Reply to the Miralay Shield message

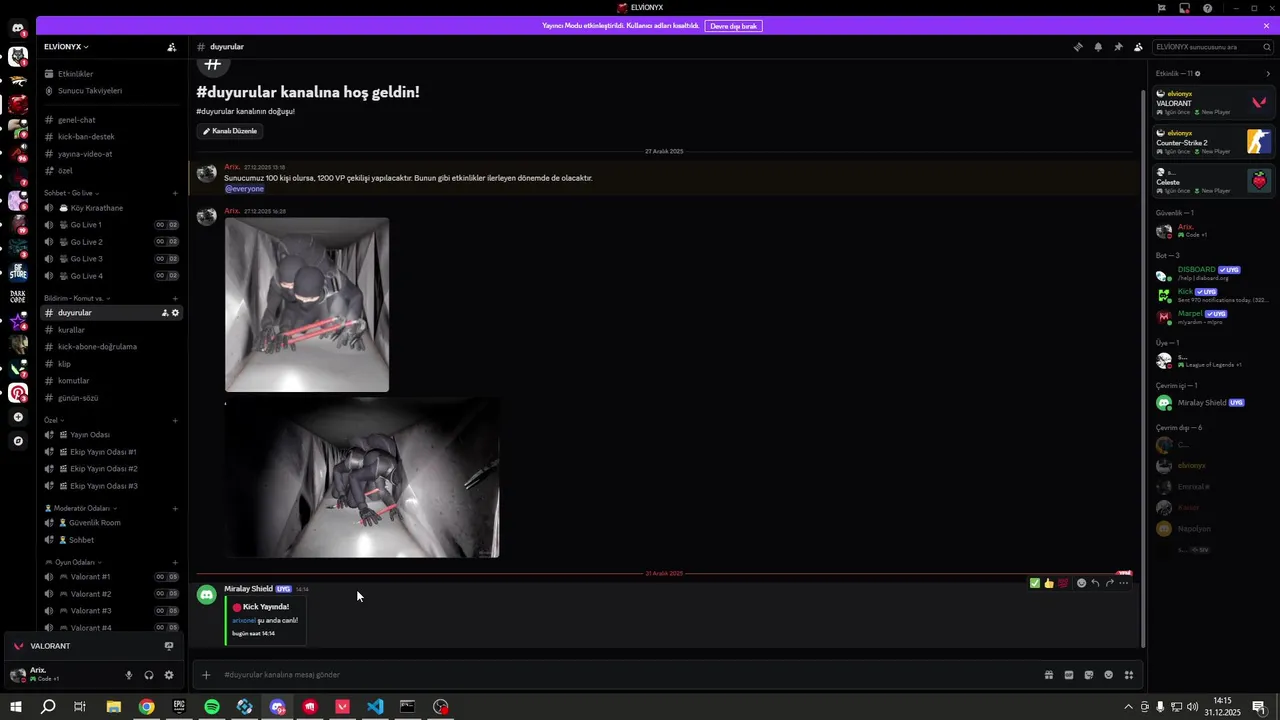click(1095, 583)
